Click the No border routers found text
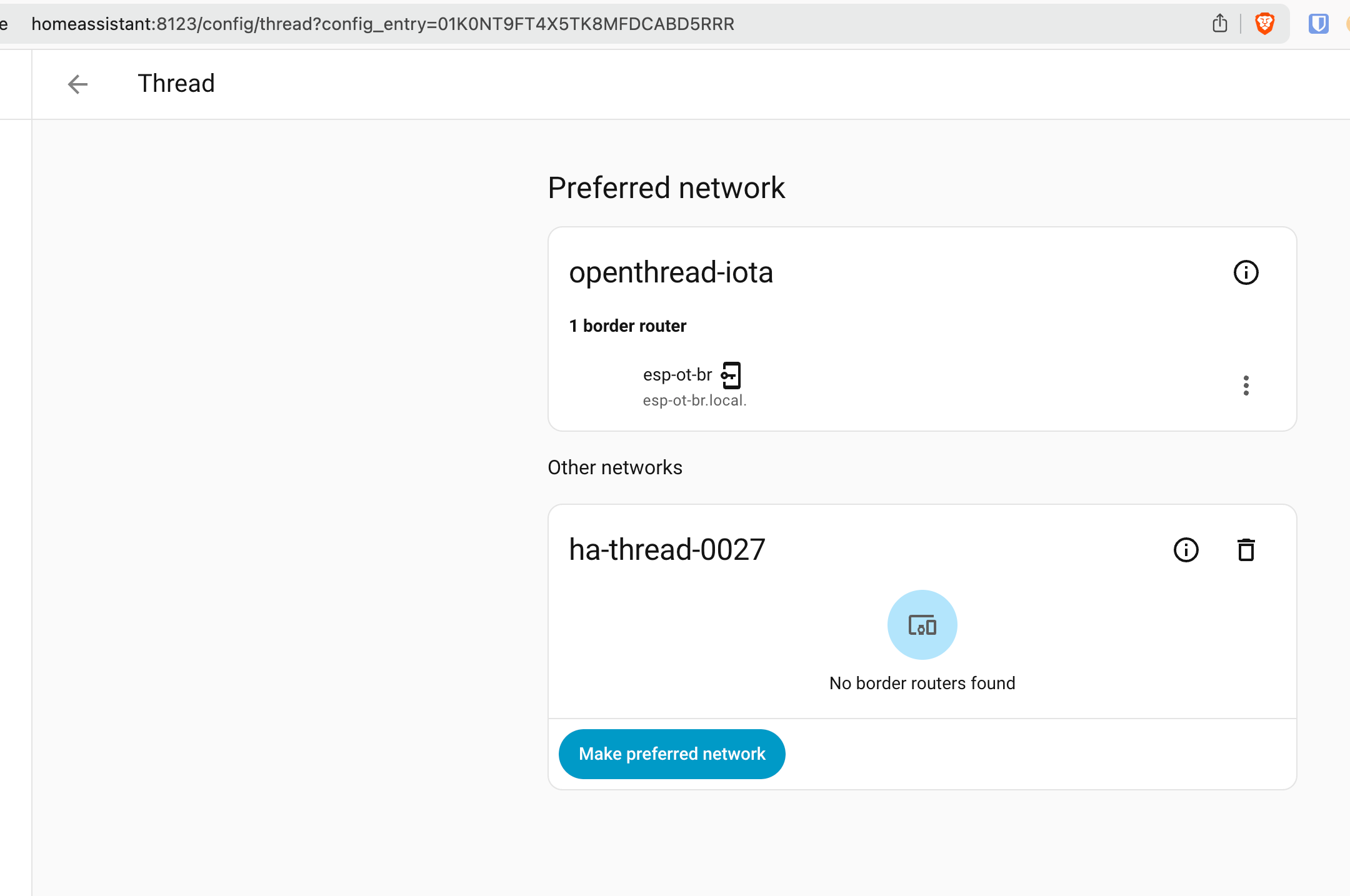 tap(922, 683)
